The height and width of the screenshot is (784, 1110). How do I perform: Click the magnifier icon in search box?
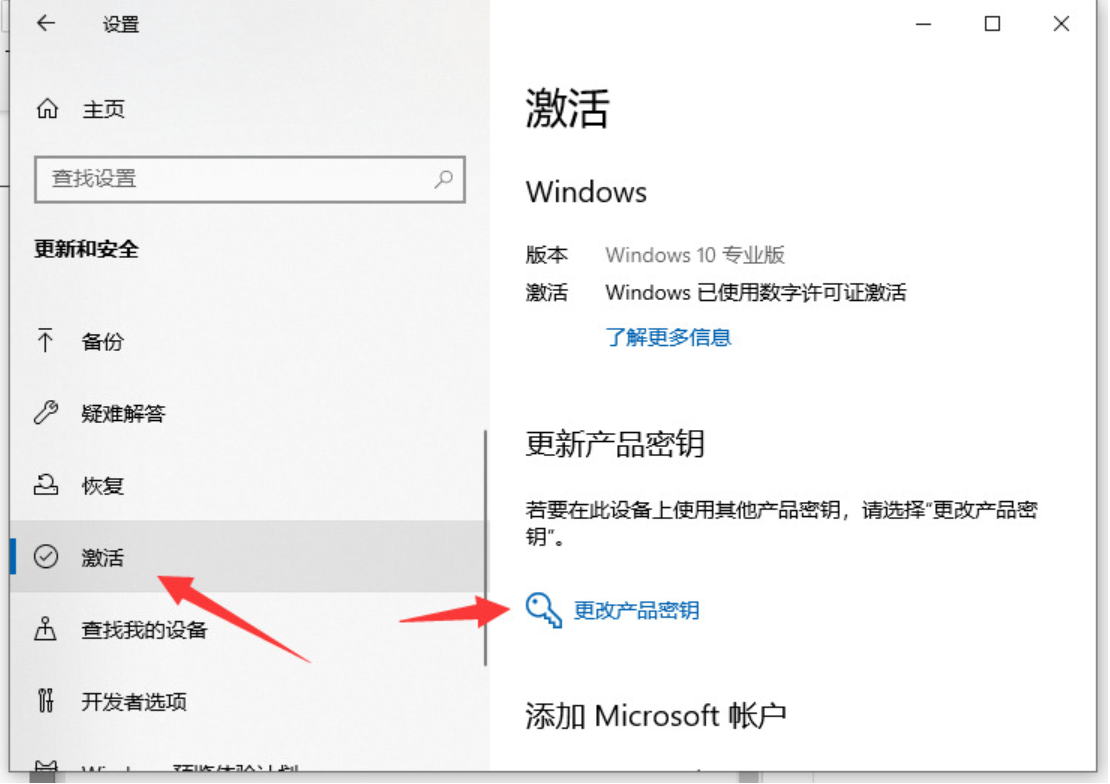point(444,179)
